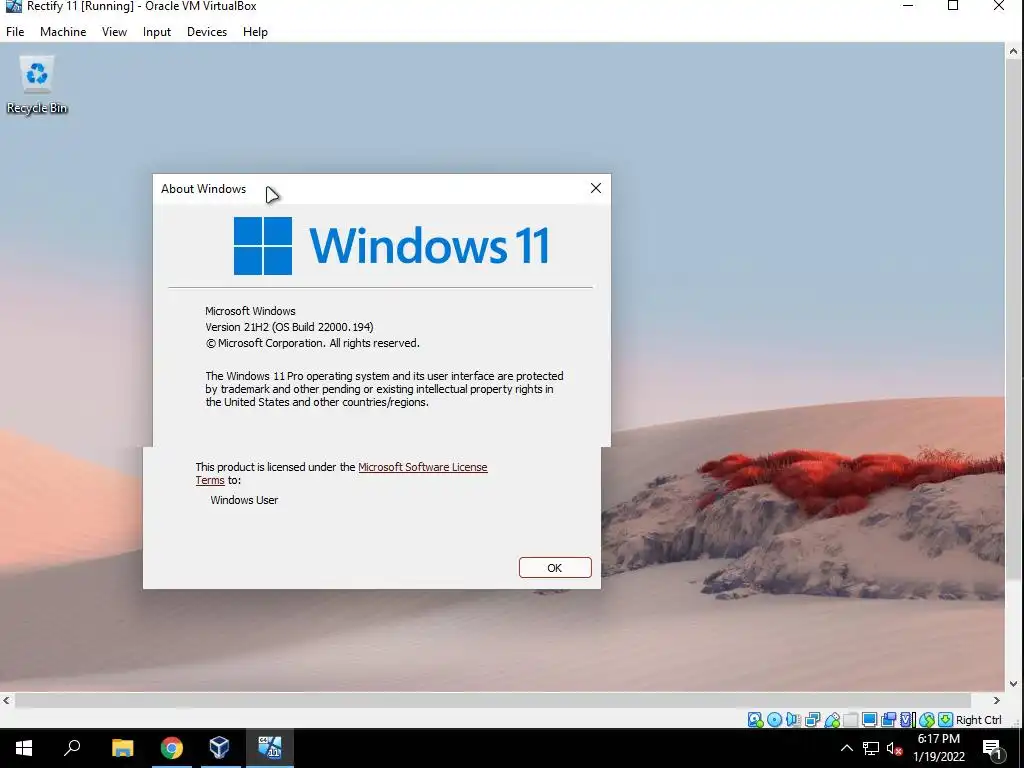Click the Windows User licensee name
This screenshot has height=768, width=1024.
pos(244,500)
